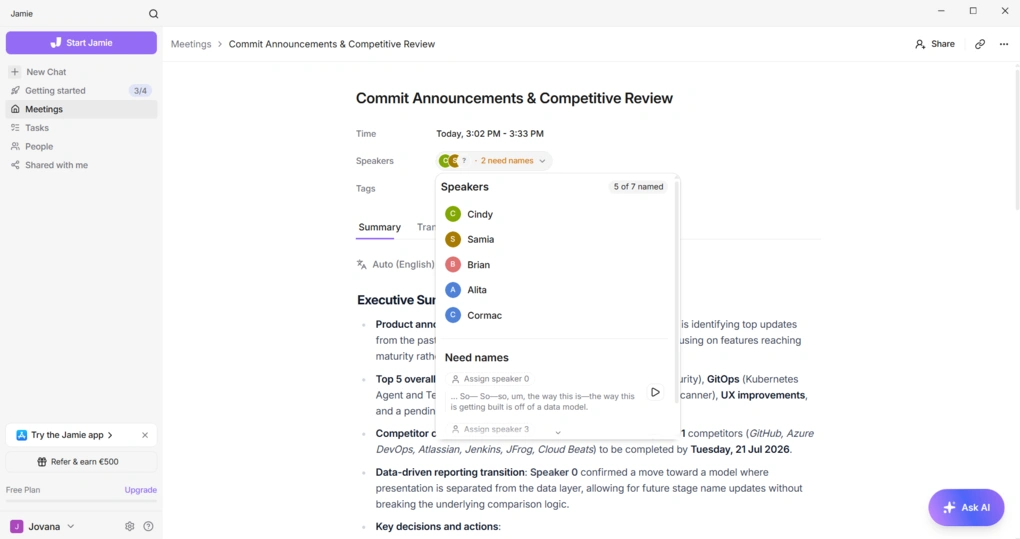Viewport: 1020px width, 539px height.
Task: Click the Upgrade plan link
Action: tap(141, 490)
